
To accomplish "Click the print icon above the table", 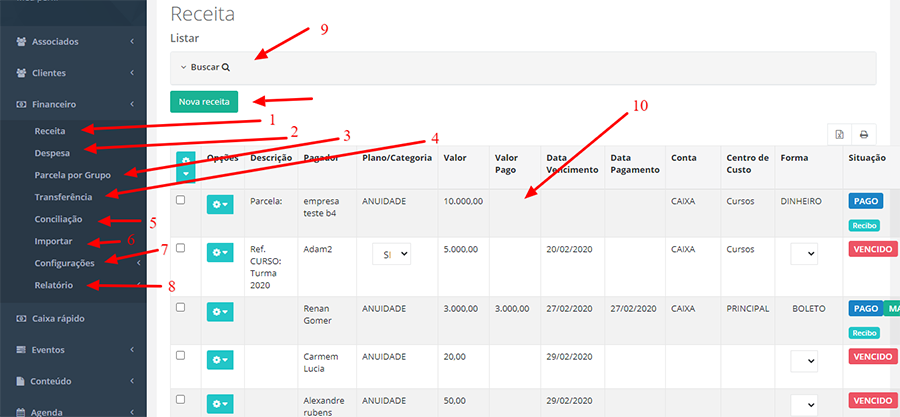I will 863,134.
